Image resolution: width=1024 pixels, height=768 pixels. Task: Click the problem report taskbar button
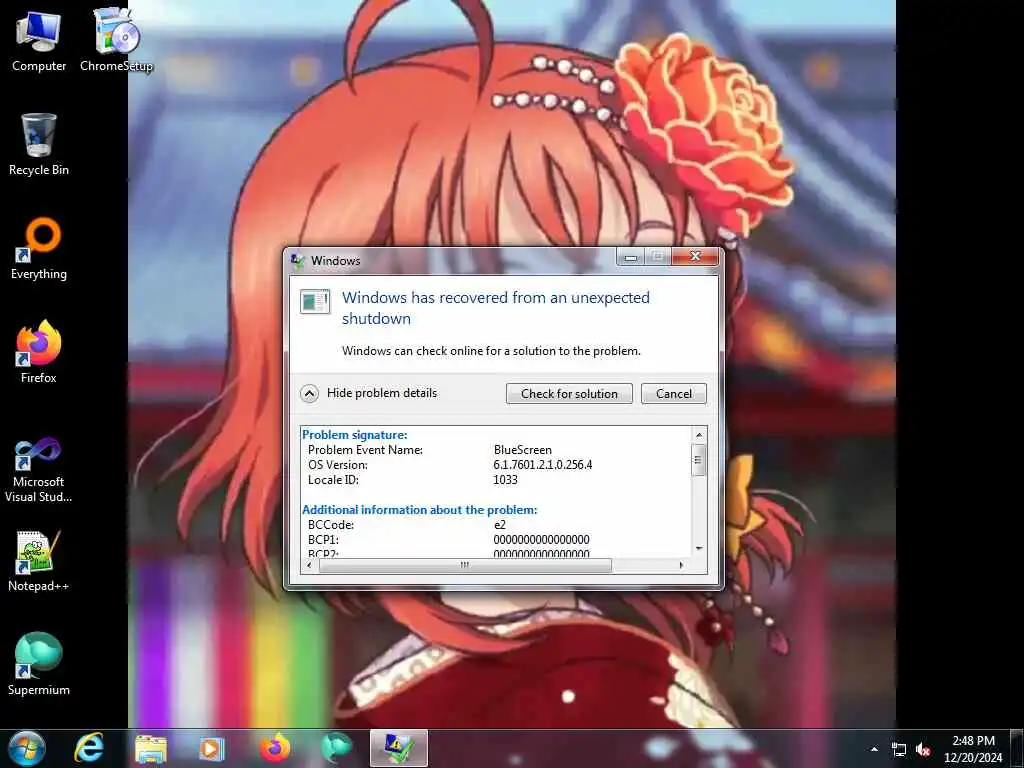[398, 748]
